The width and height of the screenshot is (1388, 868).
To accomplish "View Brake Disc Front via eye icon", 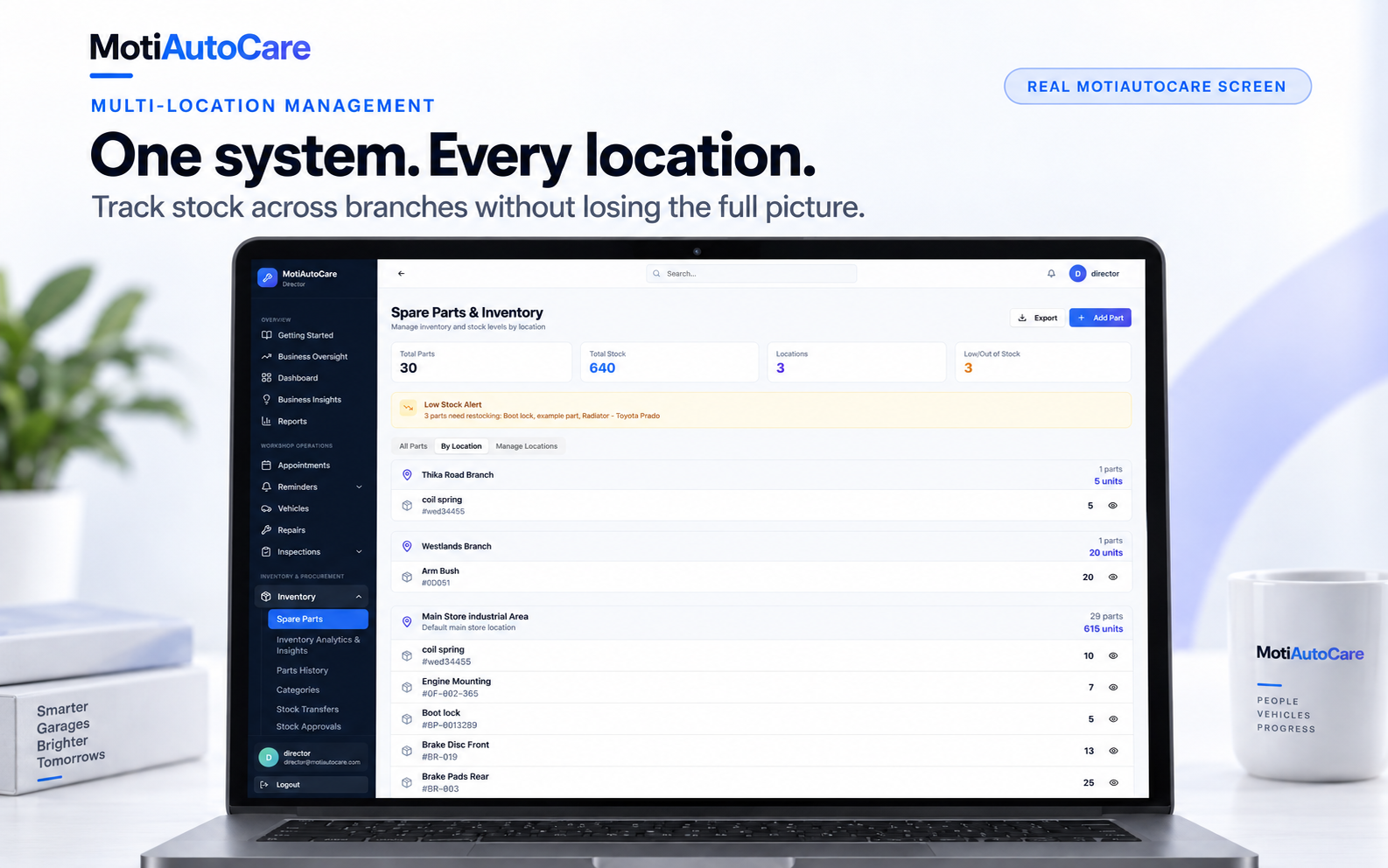I will (1113, 751).
